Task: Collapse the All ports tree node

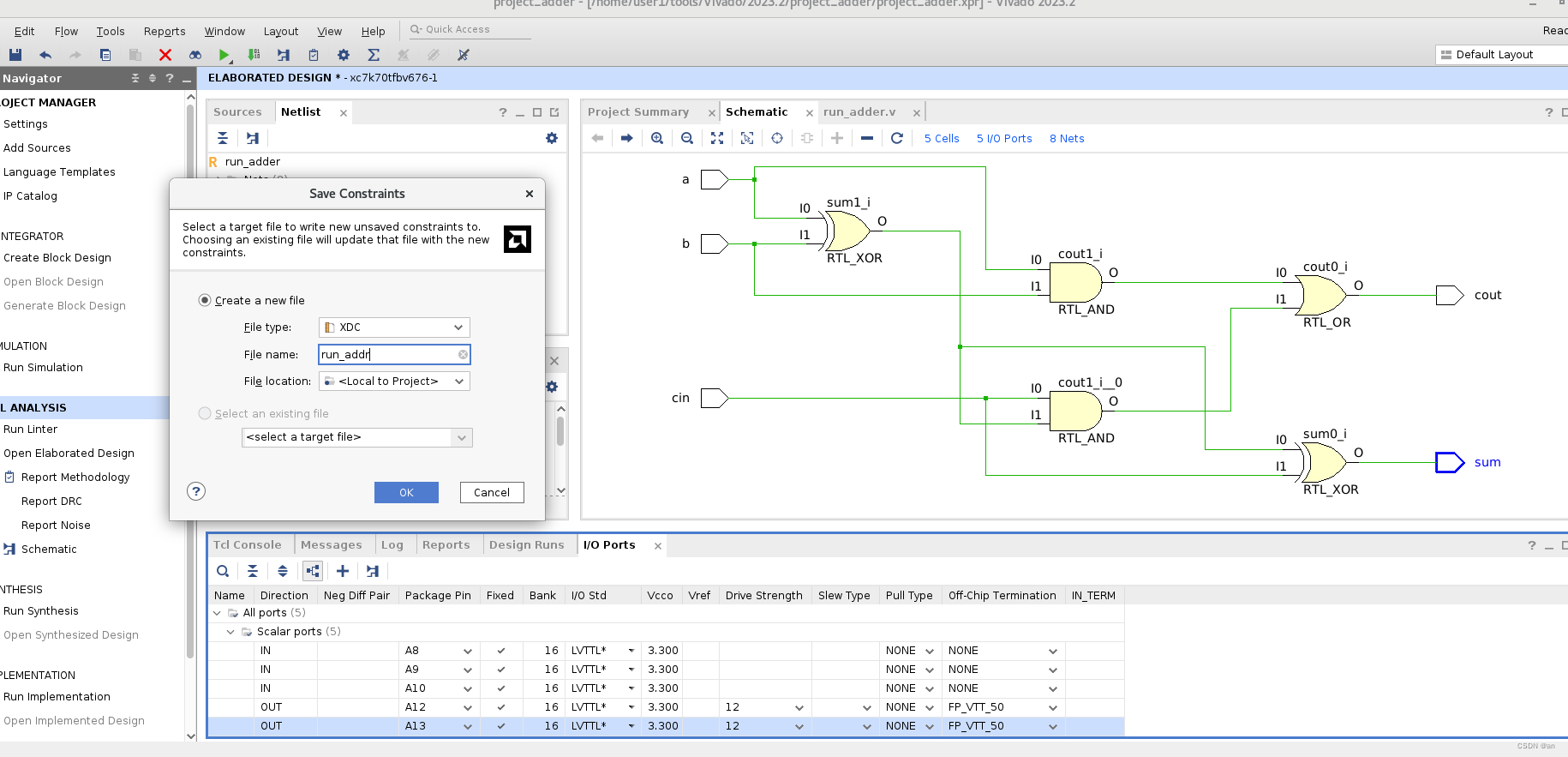Action: pyautogui.click(x=217, y=613)
